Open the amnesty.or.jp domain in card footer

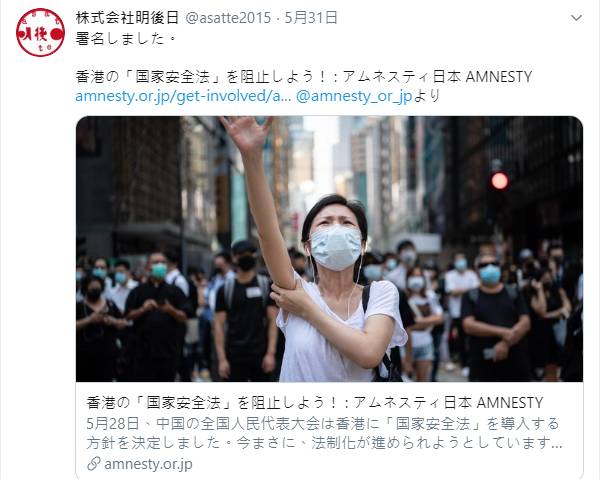click(148, 464)
